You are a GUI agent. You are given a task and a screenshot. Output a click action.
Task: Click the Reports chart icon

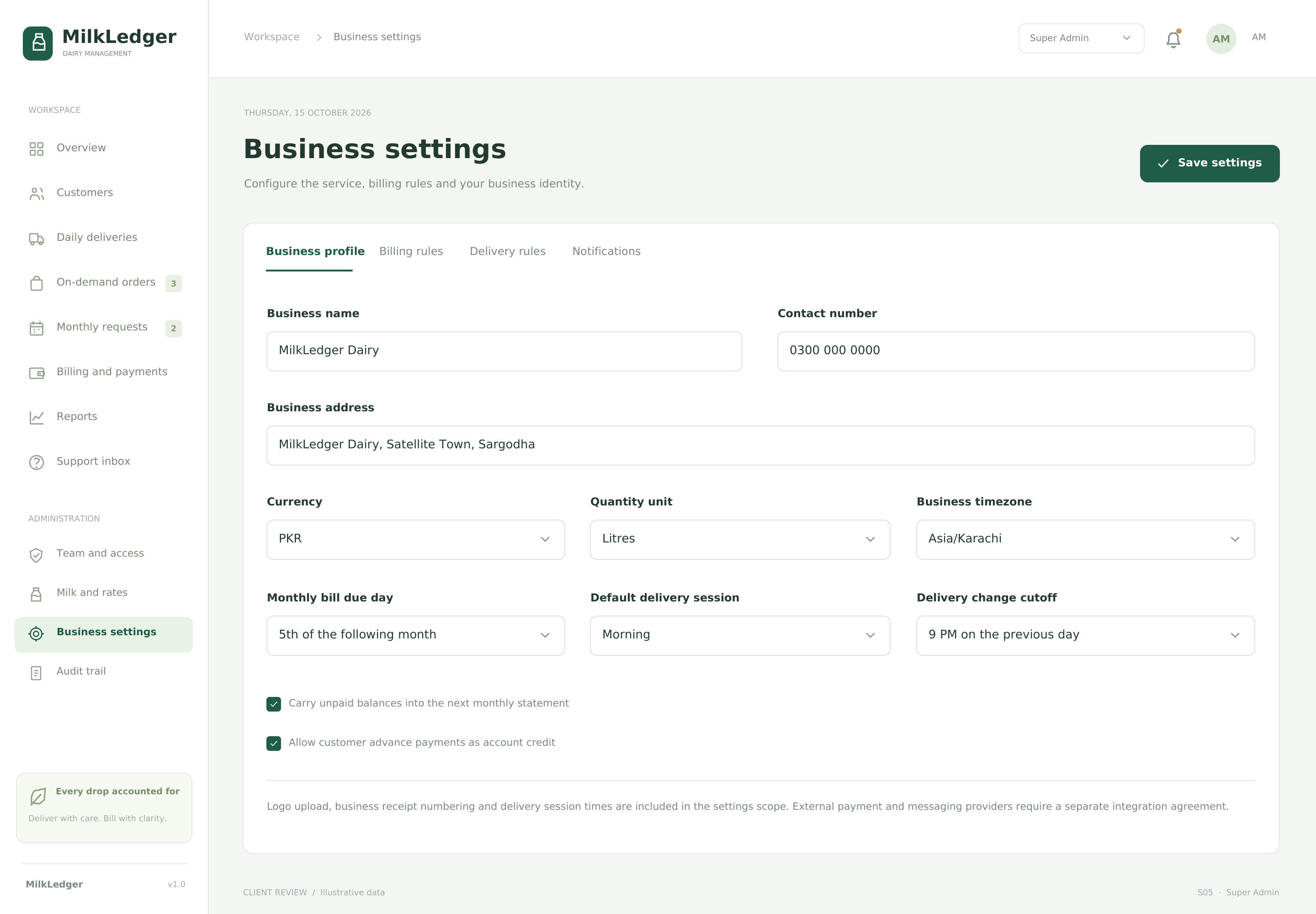(36, 418)
